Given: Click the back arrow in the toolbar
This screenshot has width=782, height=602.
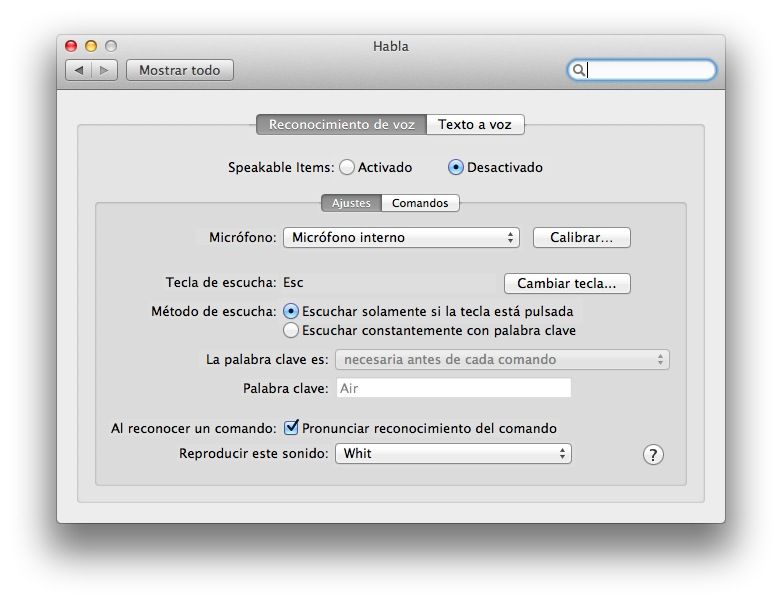Looking at the screenshot, I should pyautogui.click(x=79, y=70).
